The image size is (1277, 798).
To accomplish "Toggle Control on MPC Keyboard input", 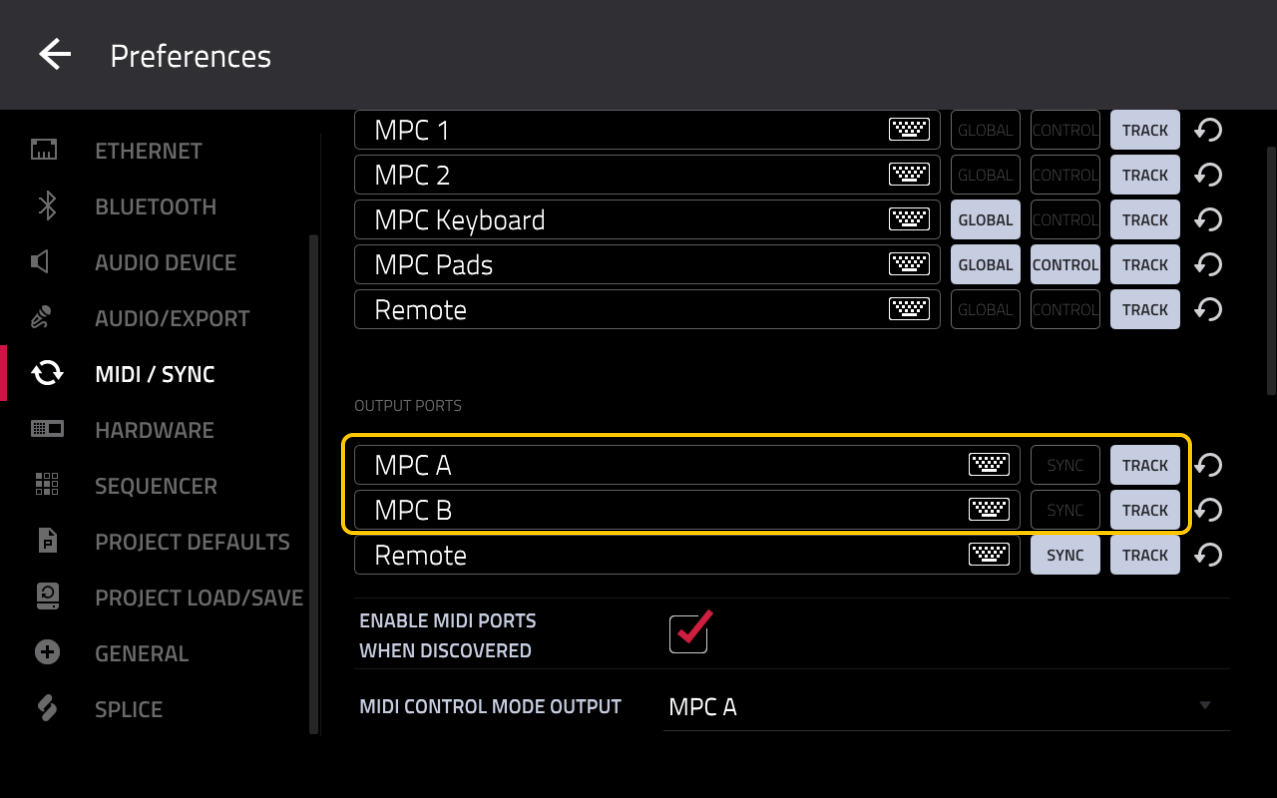I will [1065, 220].
